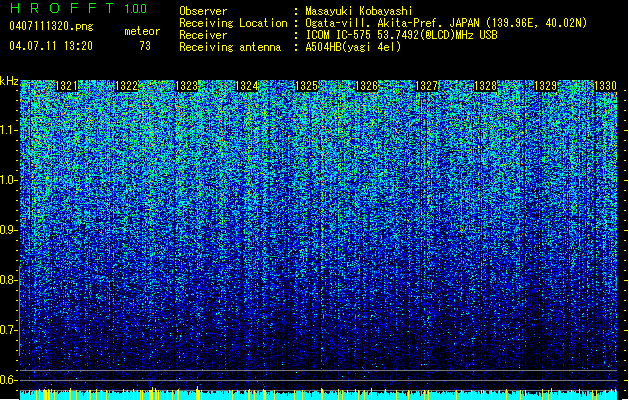Click the 1328 time marker
Screen dimensions: 629x400
click(485, 86)
